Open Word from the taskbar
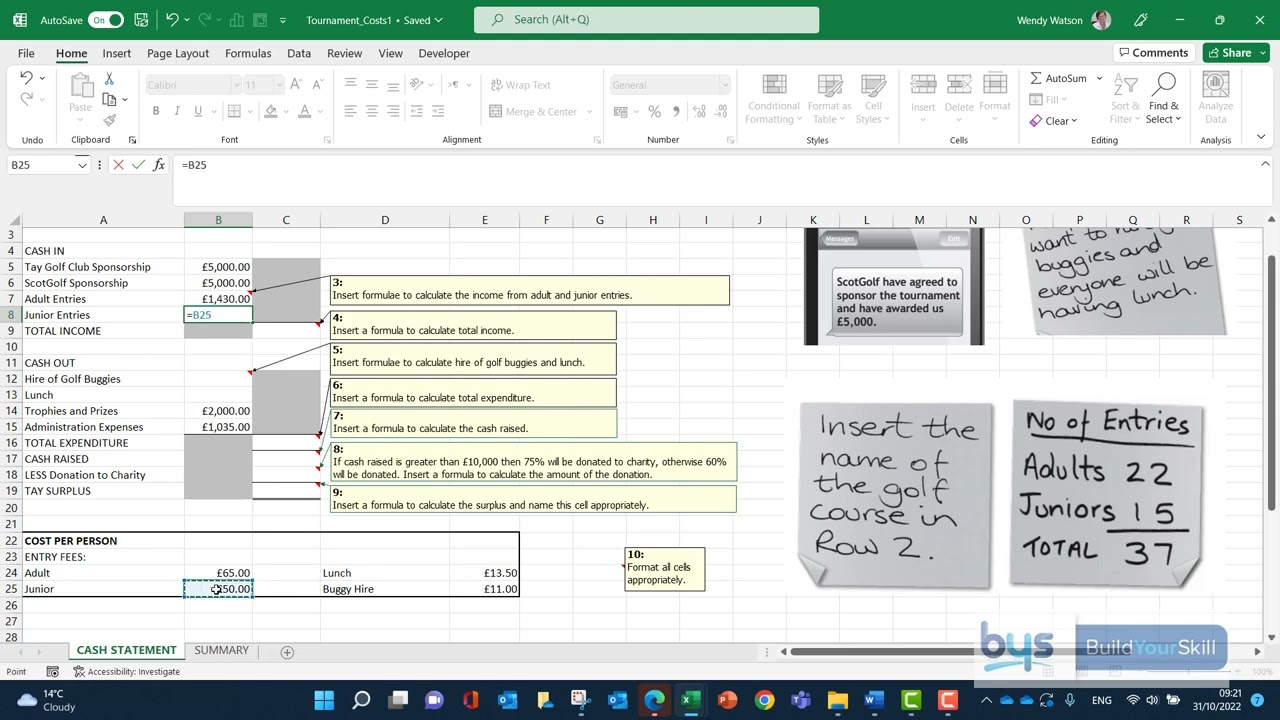 pyautogui.click(x=874, y=700)
